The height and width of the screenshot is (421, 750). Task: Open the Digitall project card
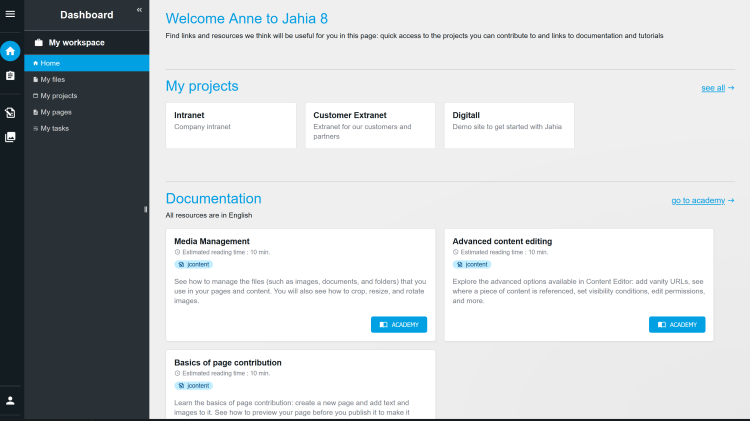click(x=509, y=125)
